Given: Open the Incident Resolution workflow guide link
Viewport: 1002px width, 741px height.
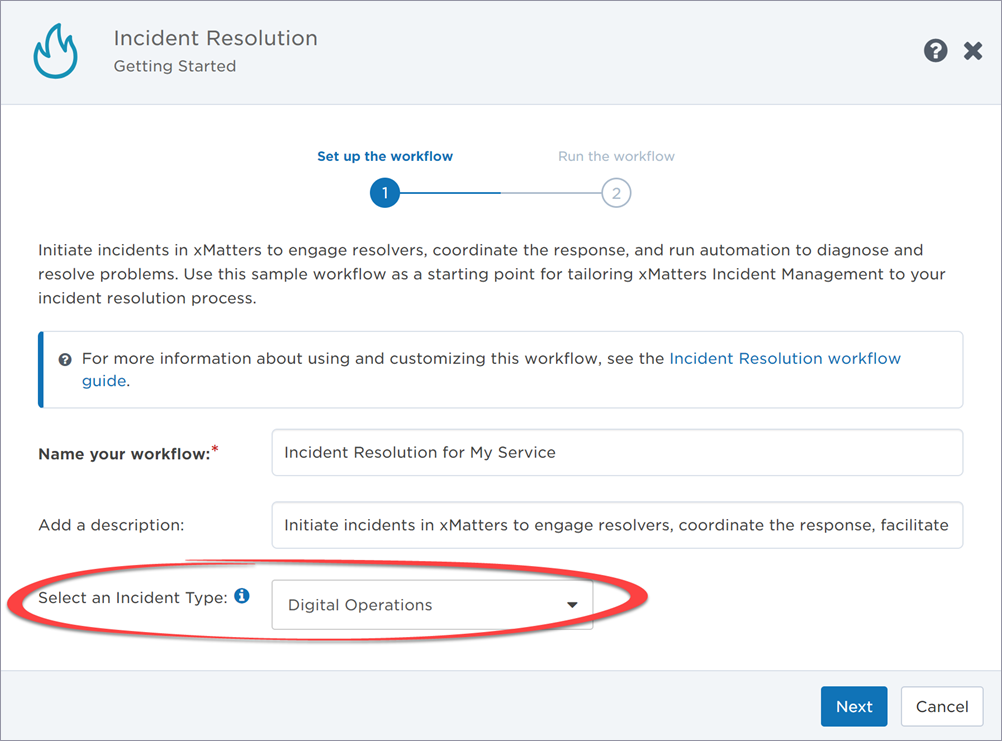Looking at the screenshot, I should pos(784,358).
